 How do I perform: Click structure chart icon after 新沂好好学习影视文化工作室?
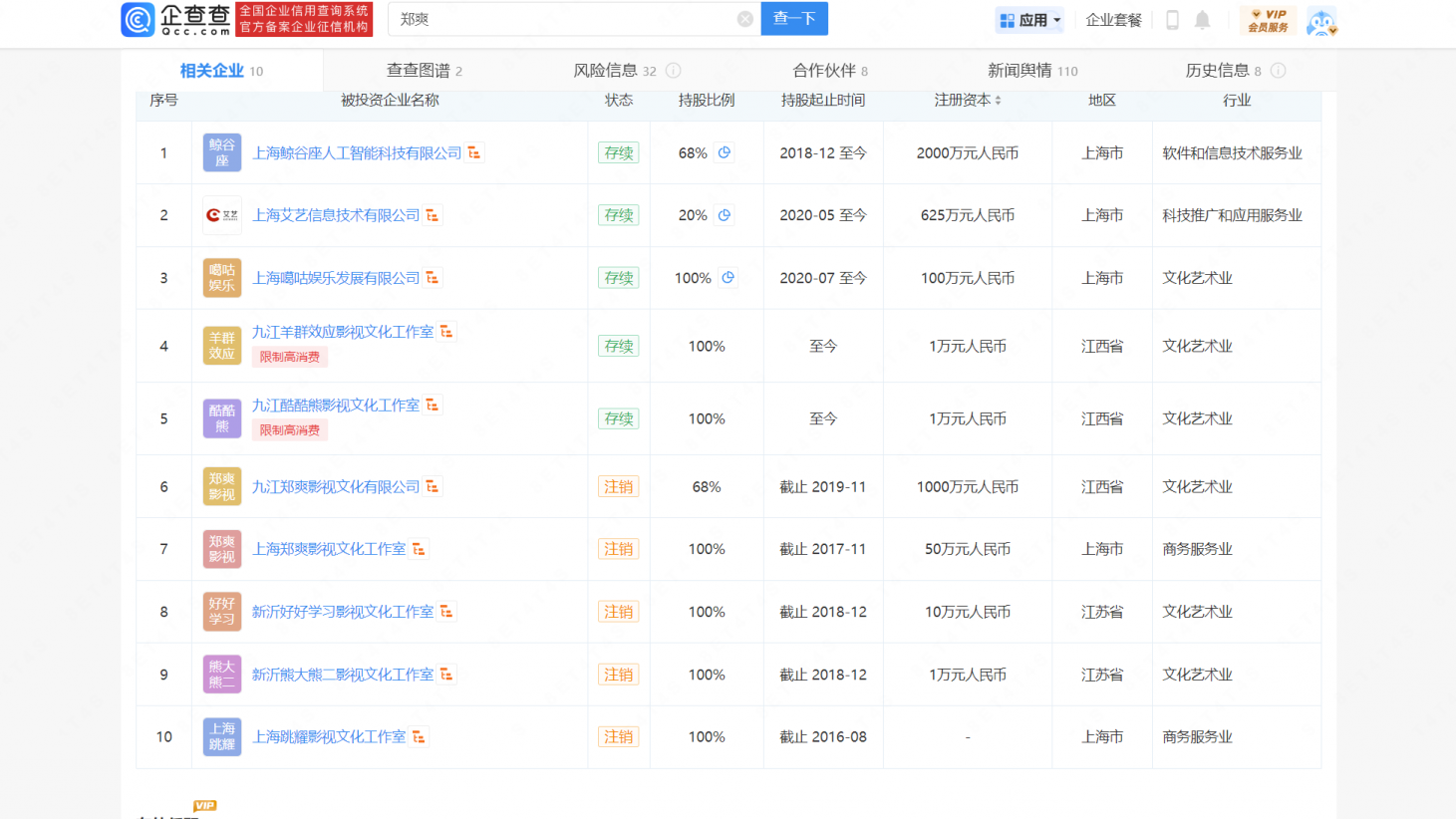click(x=446, y=612)
